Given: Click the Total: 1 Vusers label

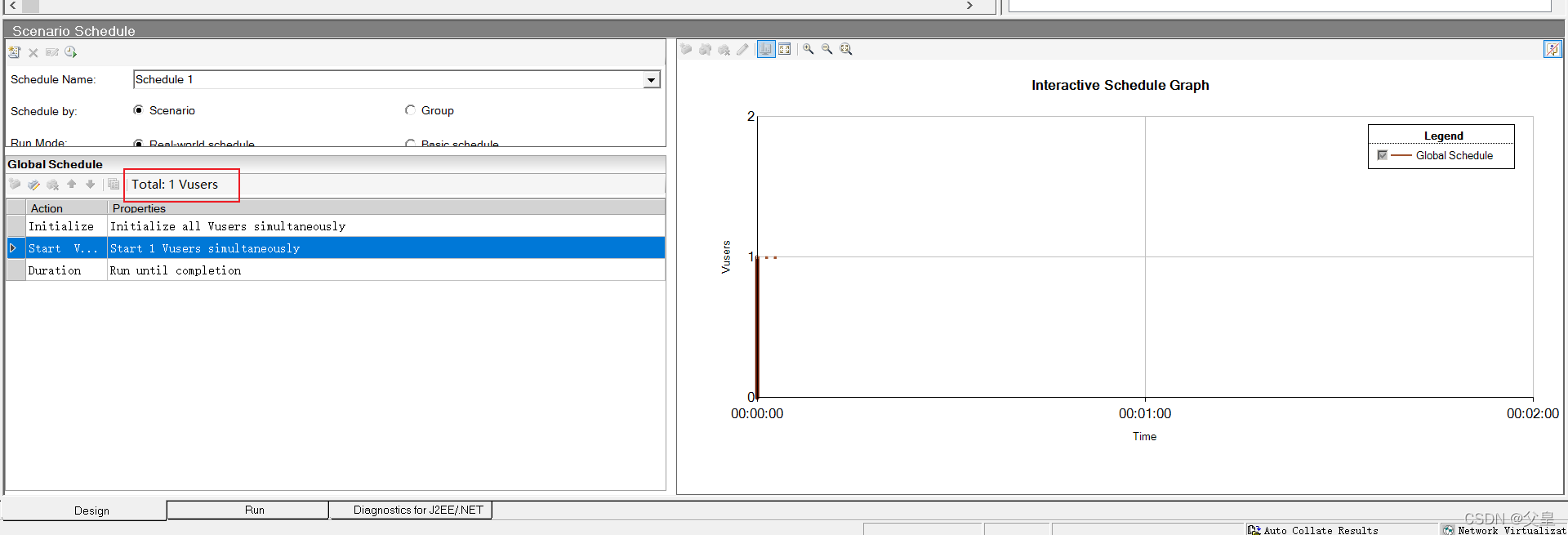Looking at the screenshot, I should [x=175, y=185].
